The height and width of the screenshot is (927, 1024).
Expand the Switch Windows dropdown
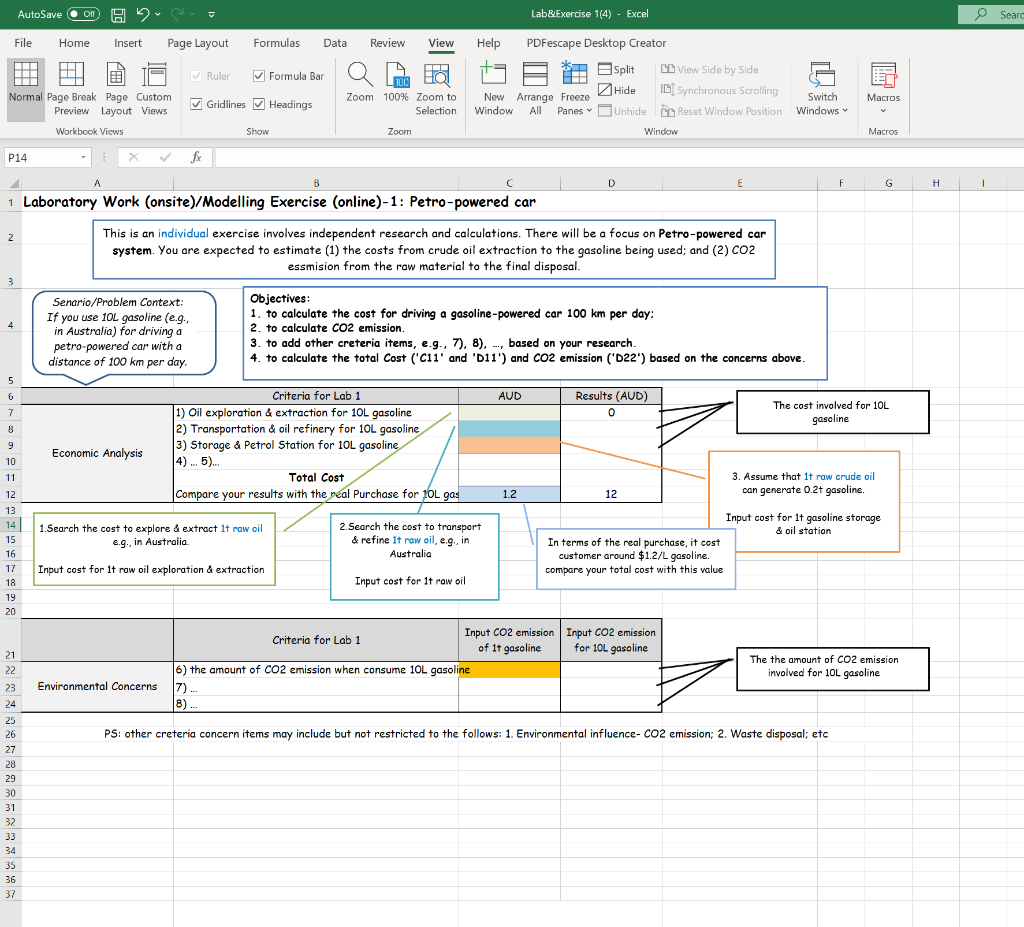pos(822,88)
